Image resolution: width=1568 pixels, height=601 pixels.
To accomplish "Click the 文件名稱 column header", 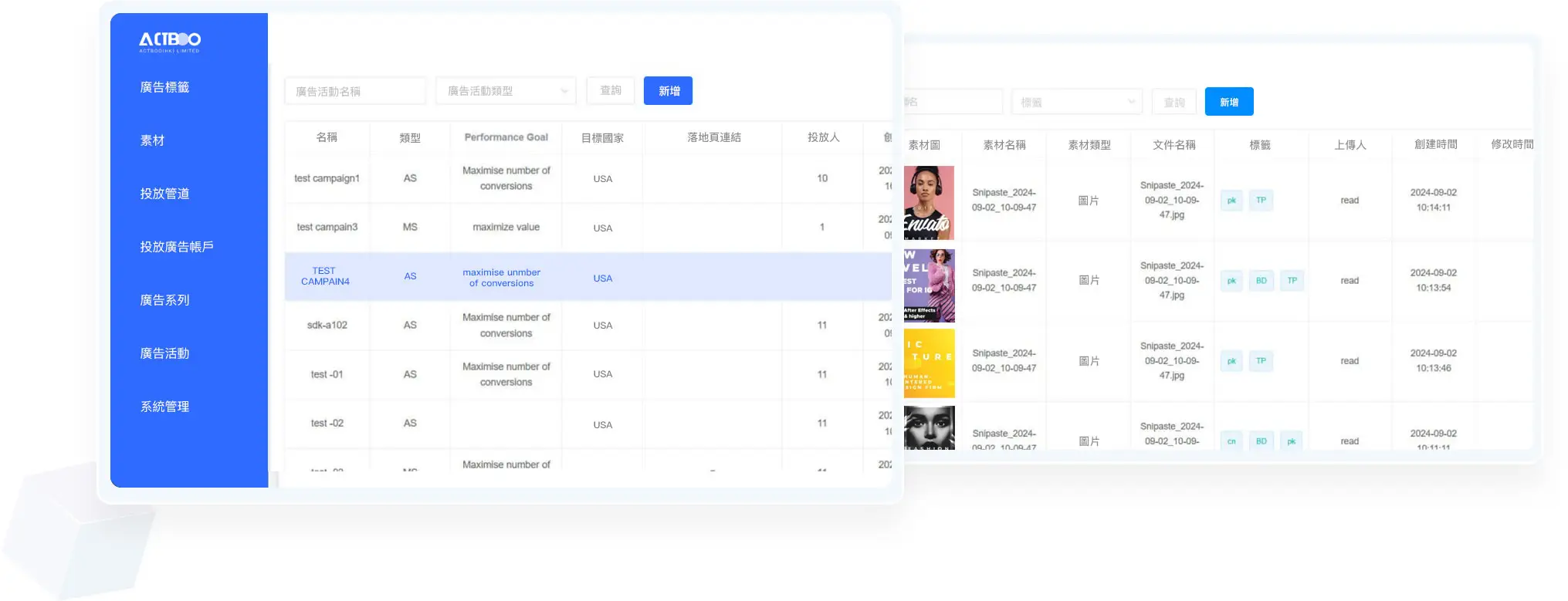I will point(1174,144).
